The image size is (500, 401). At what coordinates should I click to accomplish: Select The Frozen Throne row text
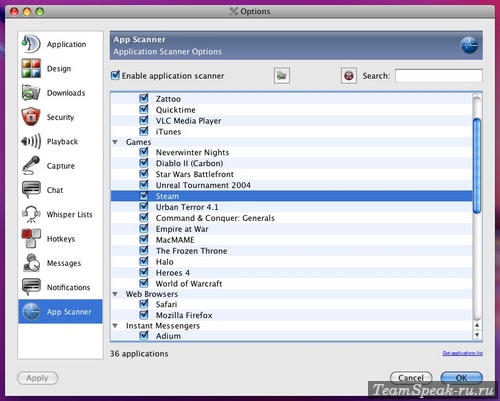click(191, 251)
